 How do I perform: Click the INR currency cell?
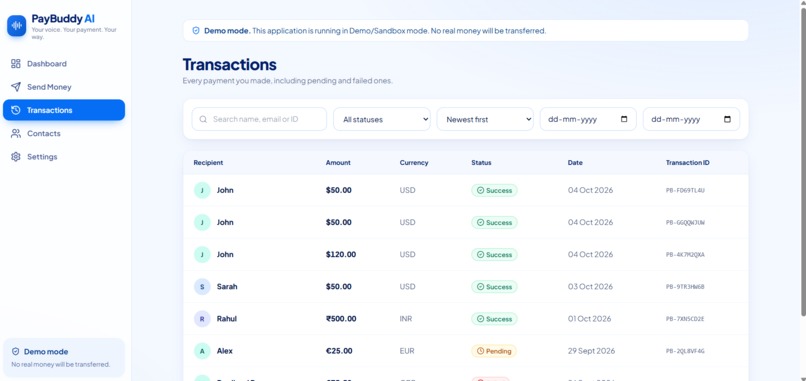pos(406,319)
